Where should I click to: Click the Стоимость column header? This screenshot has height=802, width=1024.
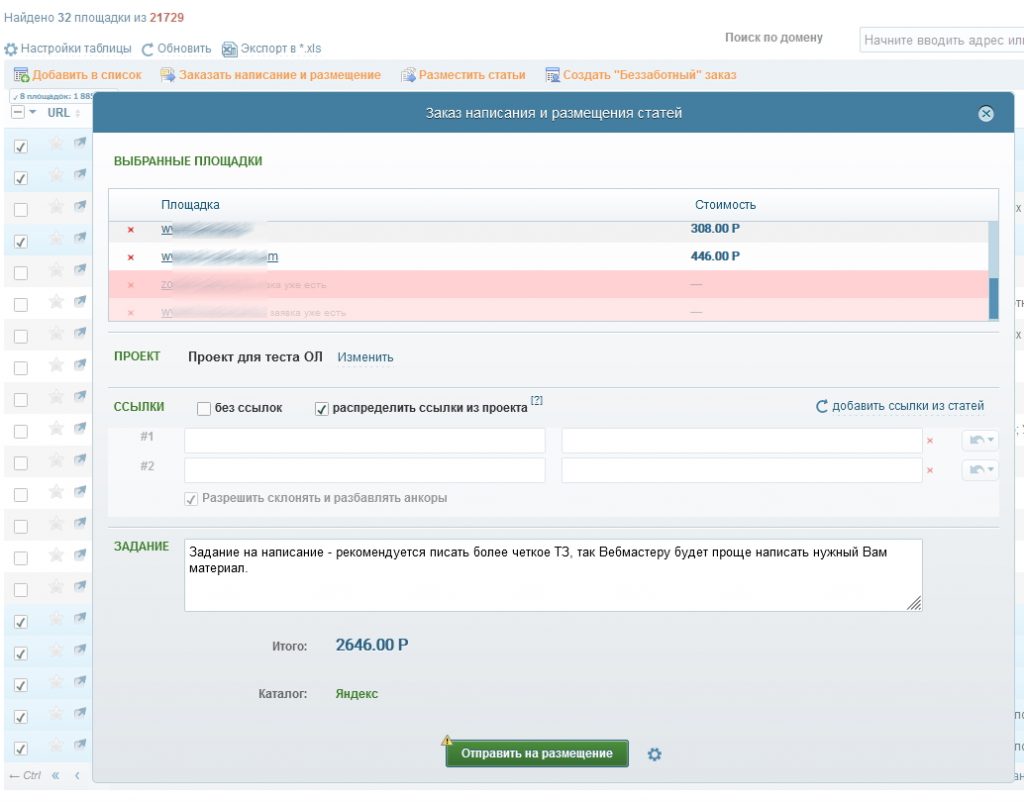tap(725, 205)
